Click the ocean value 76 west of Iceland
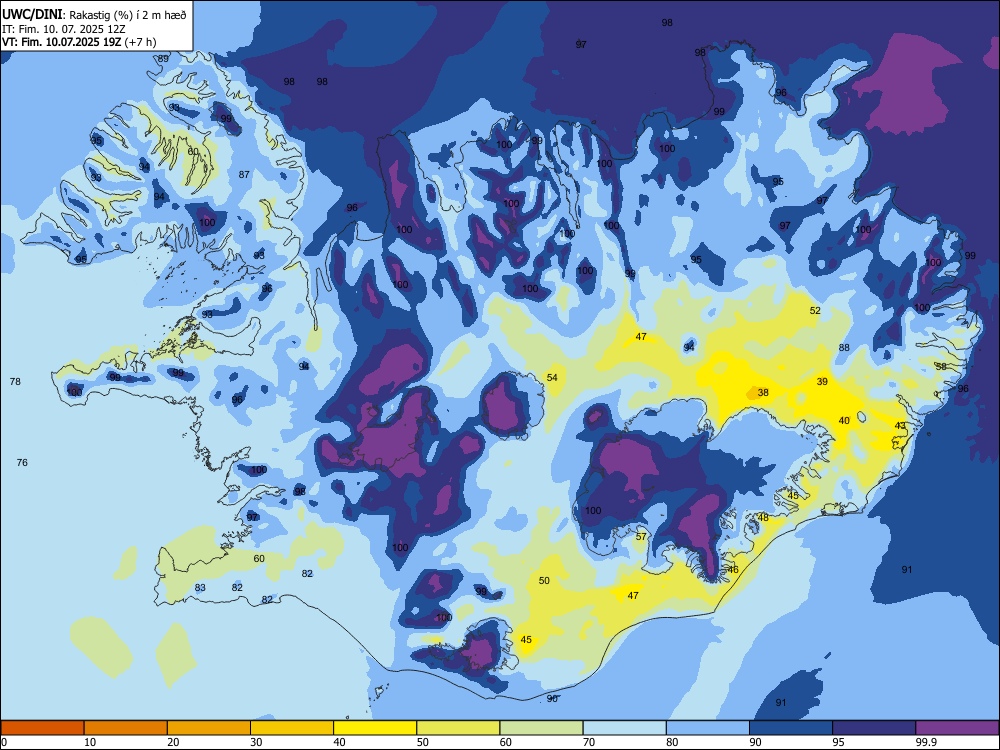The height and width of the screenshot is (750, 1000). [22, 462]
